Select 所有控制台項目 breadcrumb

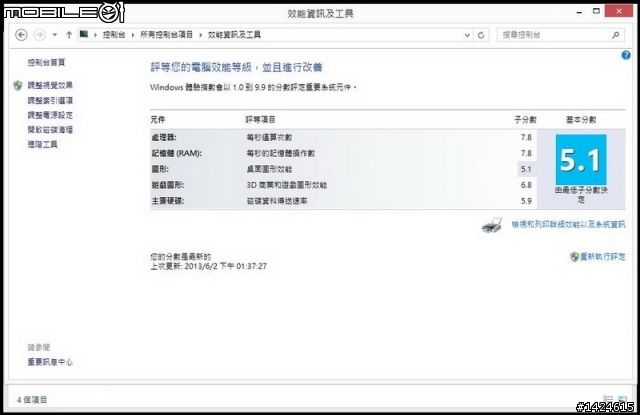(x=166, y=35)
